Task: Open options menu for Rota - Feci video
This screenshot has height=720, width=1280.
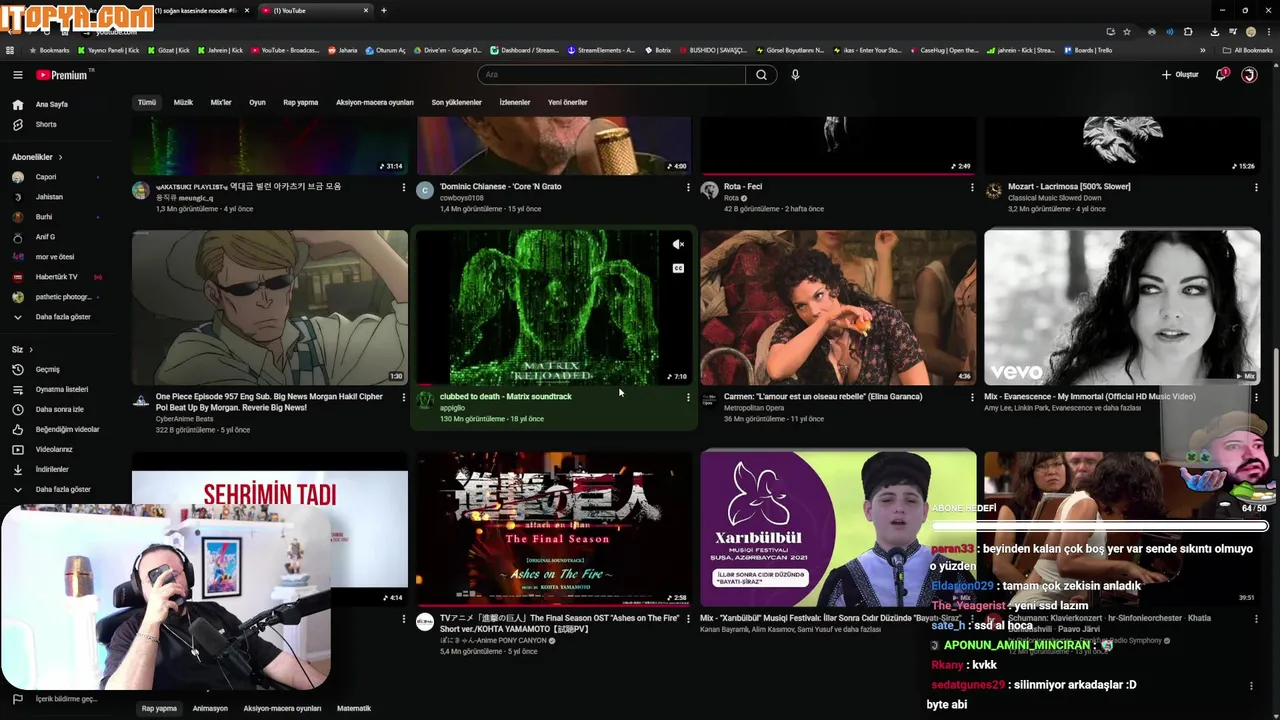Action: coord(972,187)
